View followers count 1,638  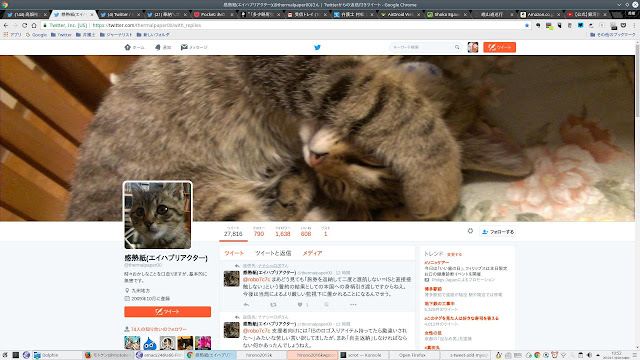pos(282,231)
